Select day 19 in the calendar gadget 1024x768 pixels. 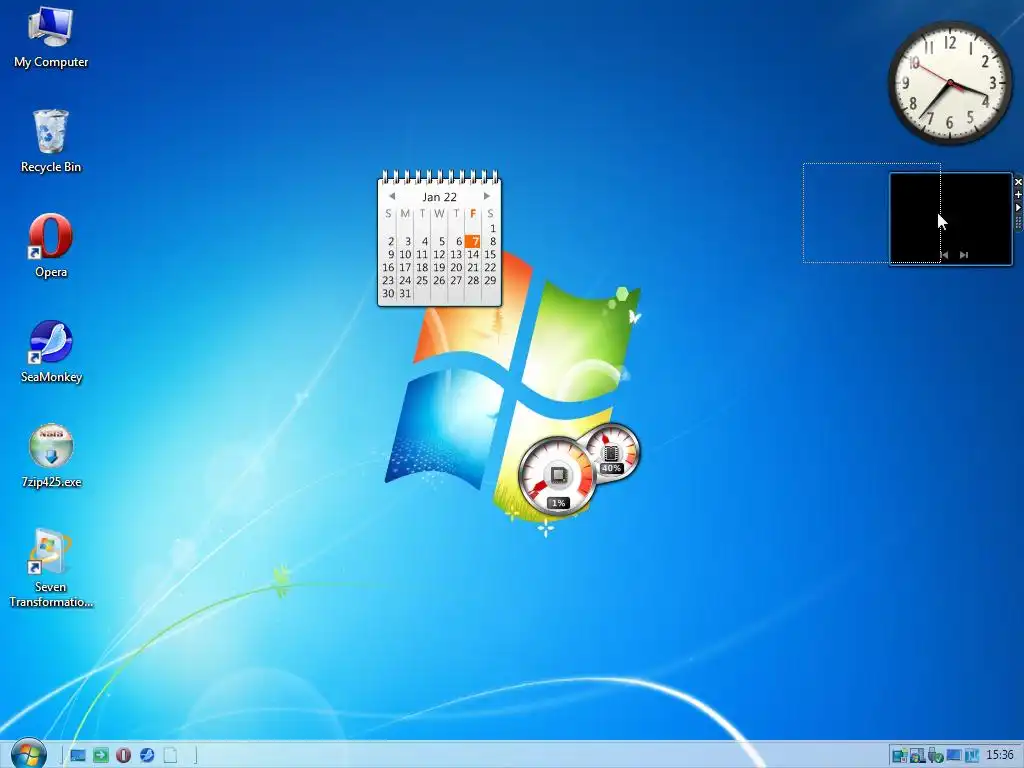tap(439, 268)
